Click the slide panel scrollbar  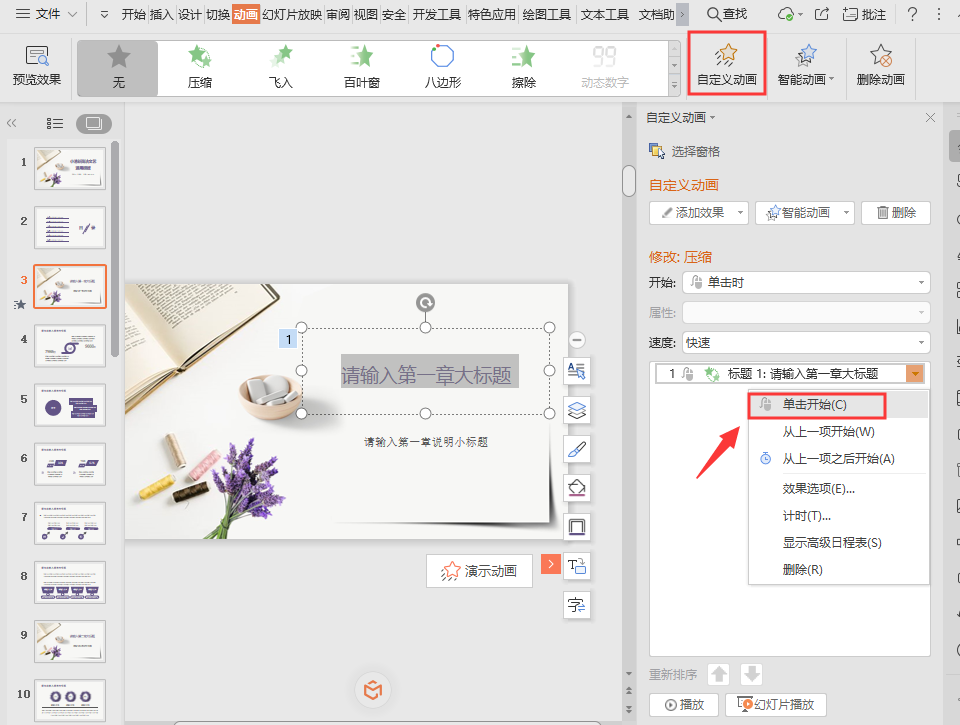click(x=114, y=248)
